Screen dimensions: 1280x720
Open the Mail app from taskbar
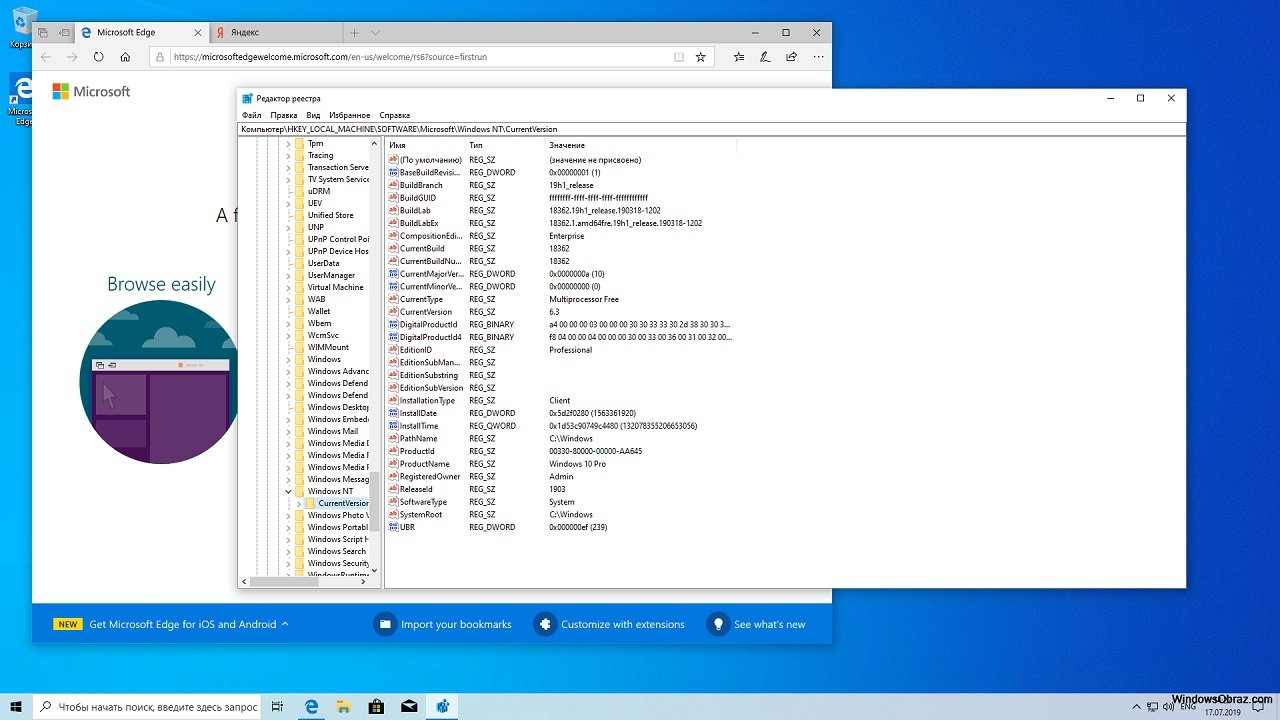click(x=408, y=706)
